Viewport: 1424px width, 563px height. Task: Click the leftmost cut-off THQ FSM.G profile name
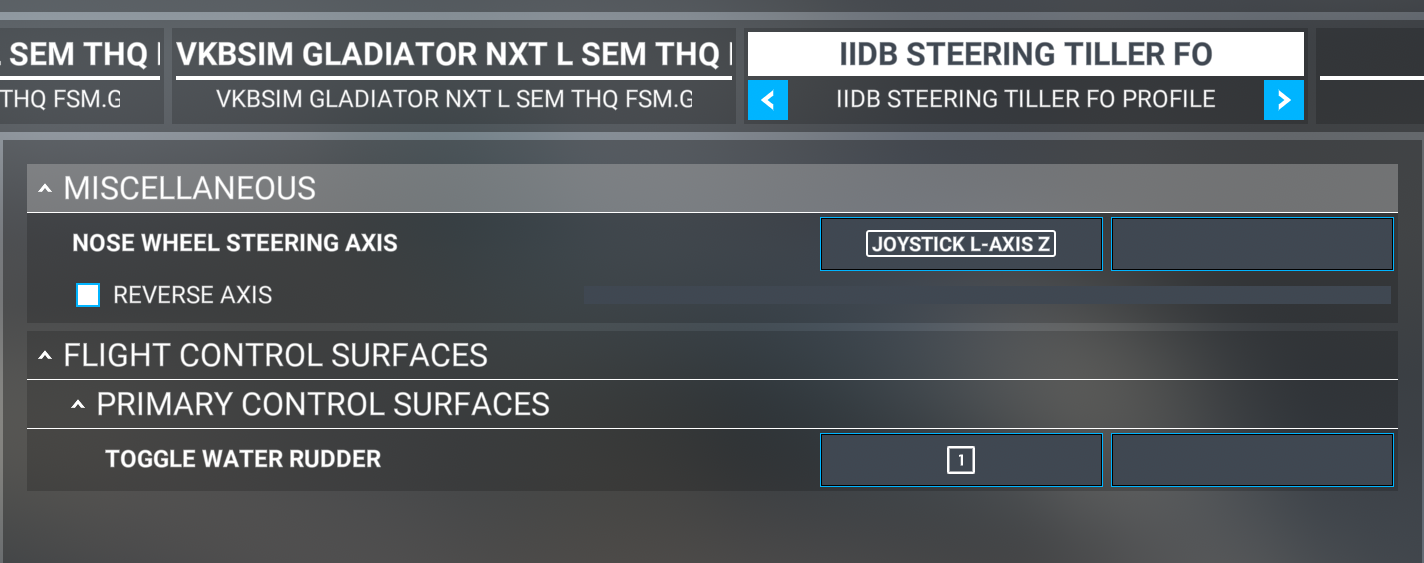60,100
